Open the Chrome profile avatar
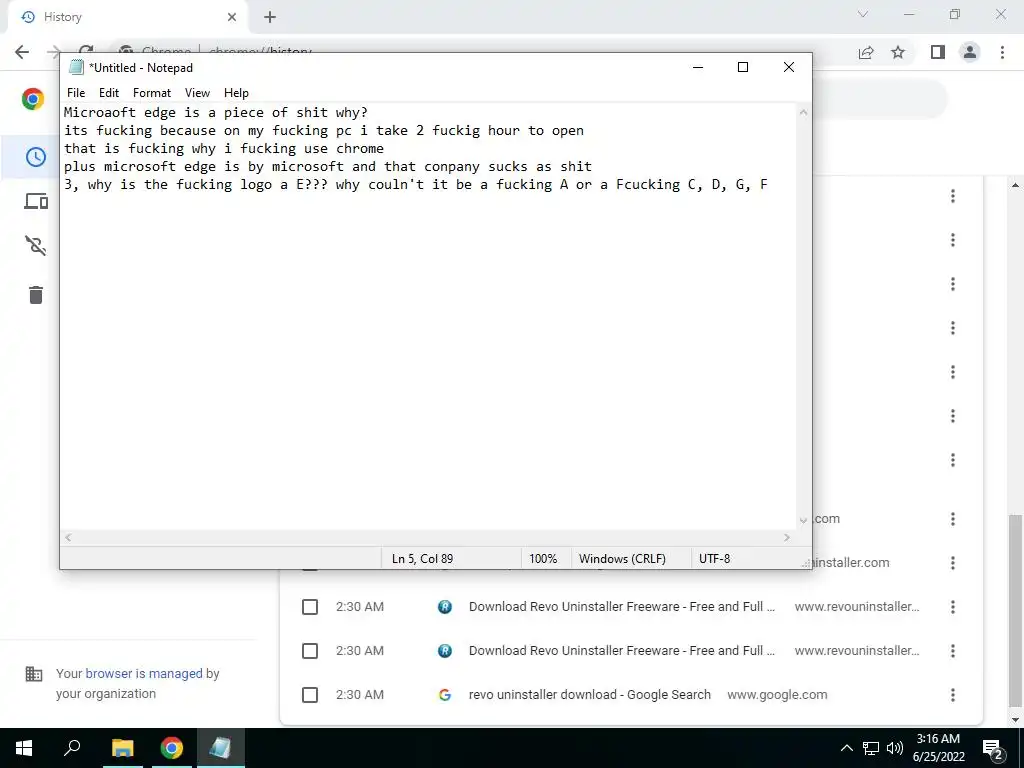This screenshot has width=1024, height=768. tap(970, 52)
